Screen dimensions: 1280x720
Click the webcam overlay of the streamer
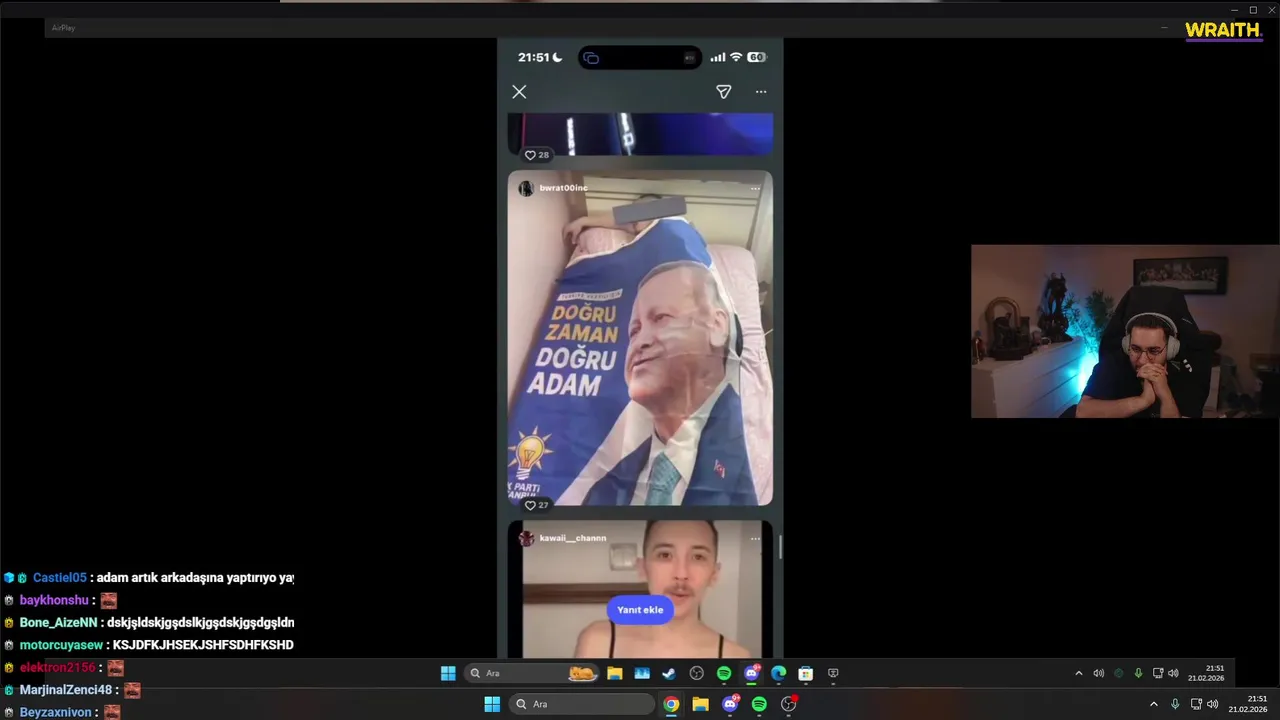1125,331
